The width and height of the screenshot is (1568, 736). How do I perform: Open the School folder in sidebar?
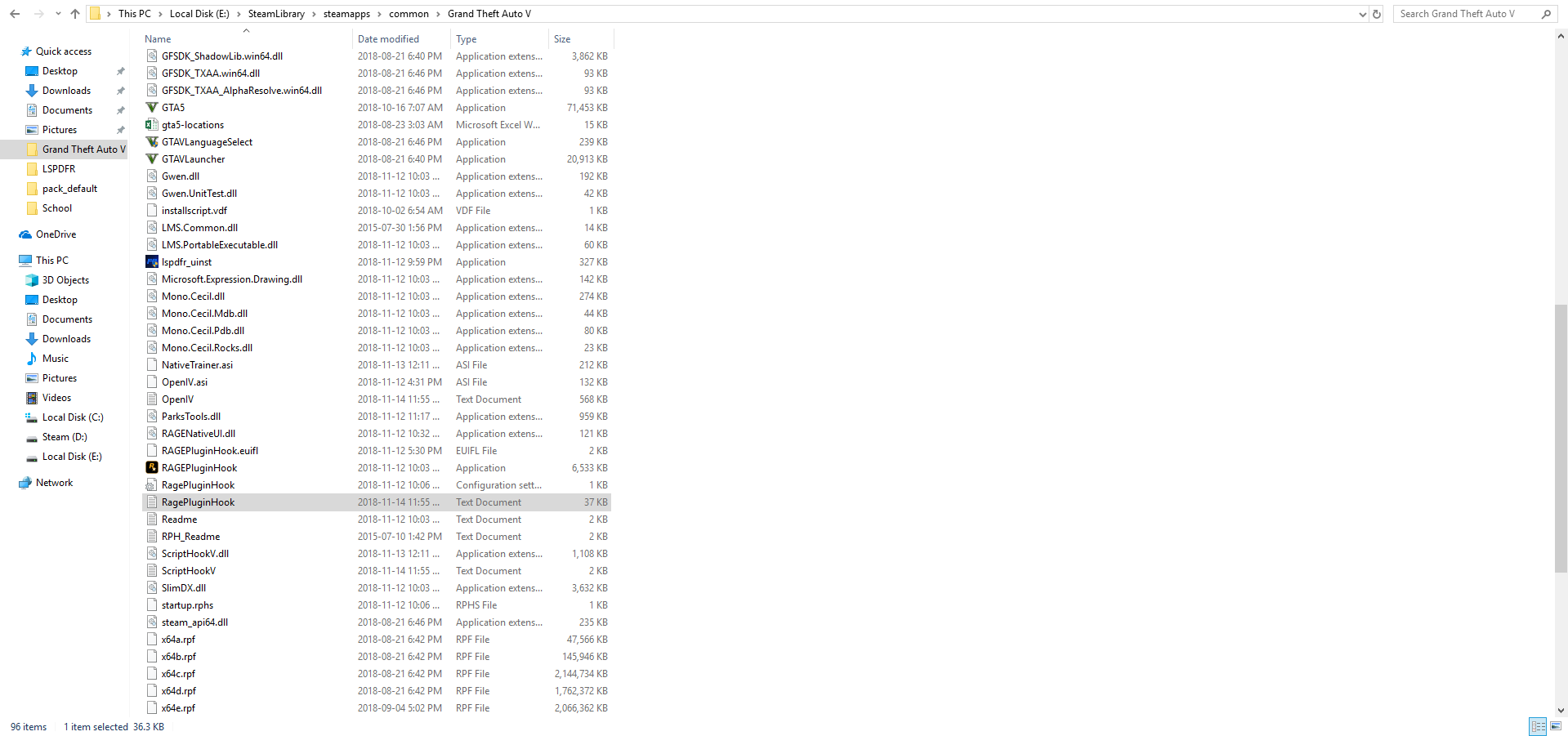[57, 208]
